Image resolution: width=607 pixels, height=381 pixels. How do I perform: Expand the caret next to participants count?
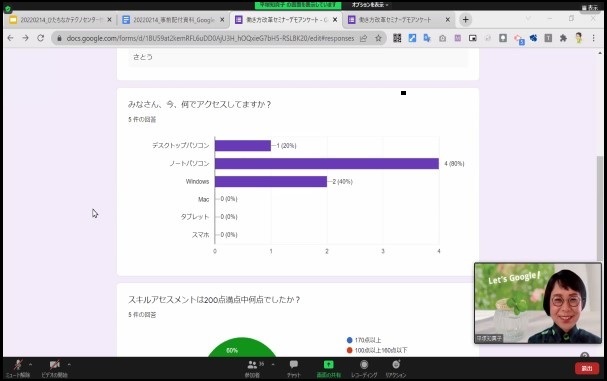[x=273, y=364]
